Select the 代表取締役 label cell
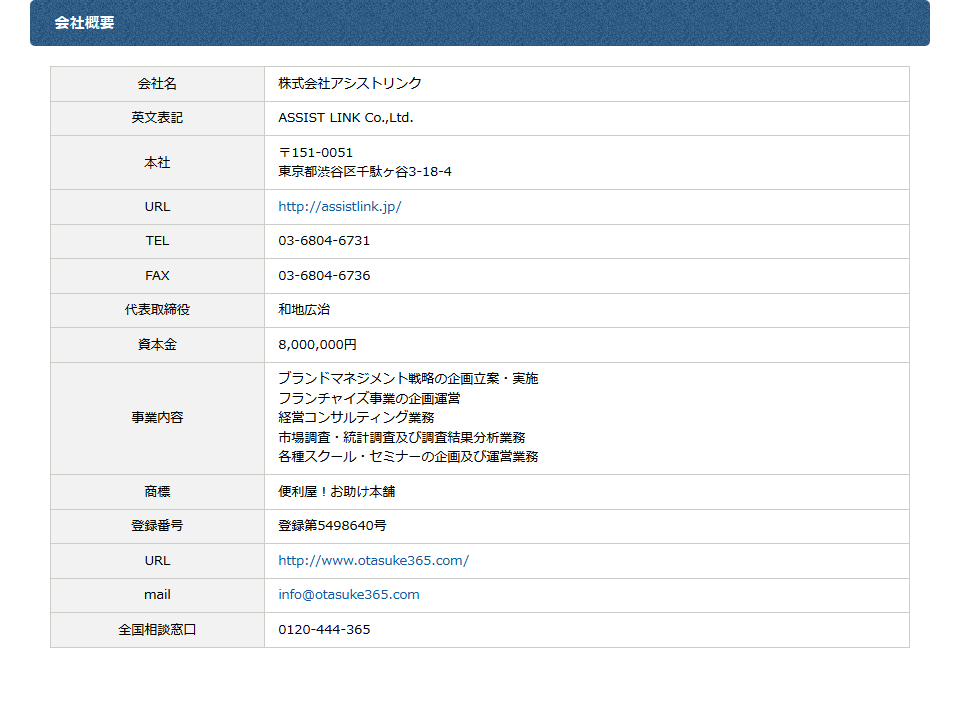Viewport: 960px width, 708px height. coord(157,311)
